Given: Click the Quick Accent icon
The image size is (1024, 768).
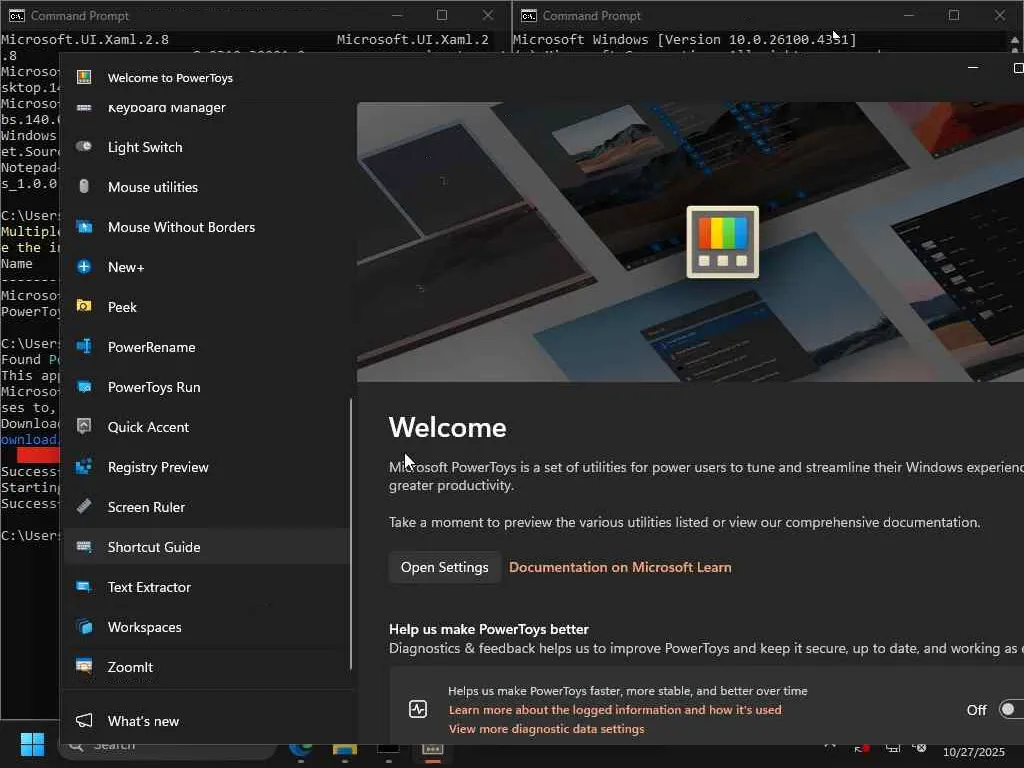Looking at the screenshot, I should coord(84,426).
